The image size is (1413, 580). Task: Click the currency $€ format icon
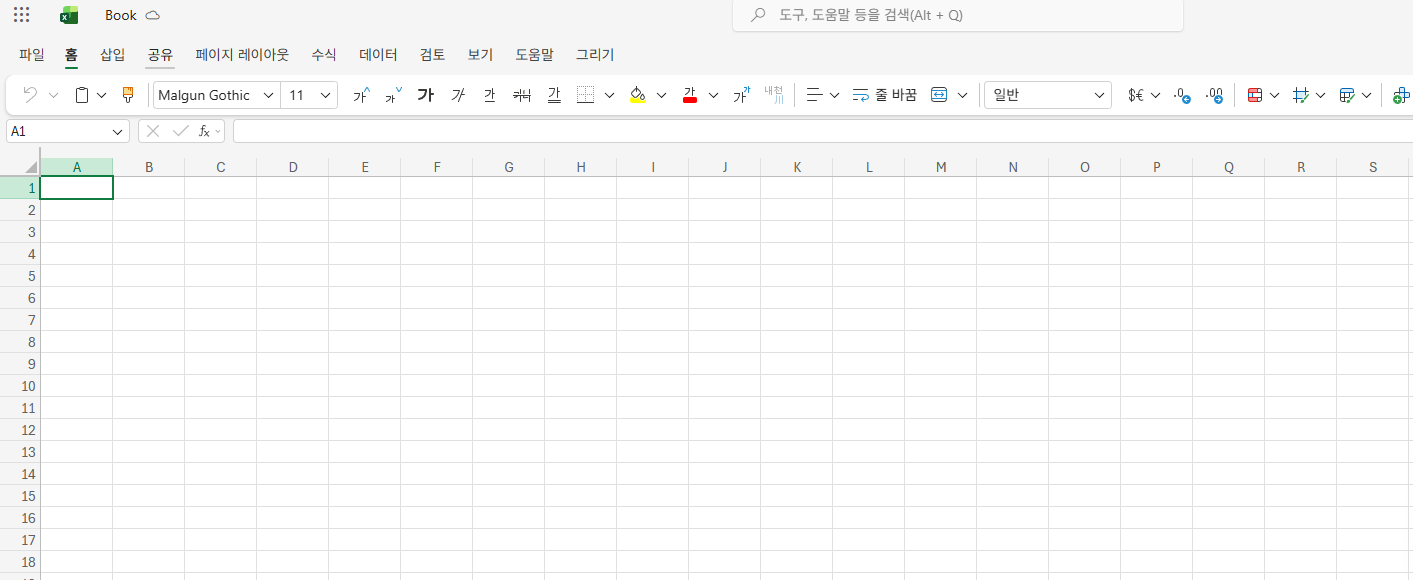pyautogui.click(x=1136, y=95)
